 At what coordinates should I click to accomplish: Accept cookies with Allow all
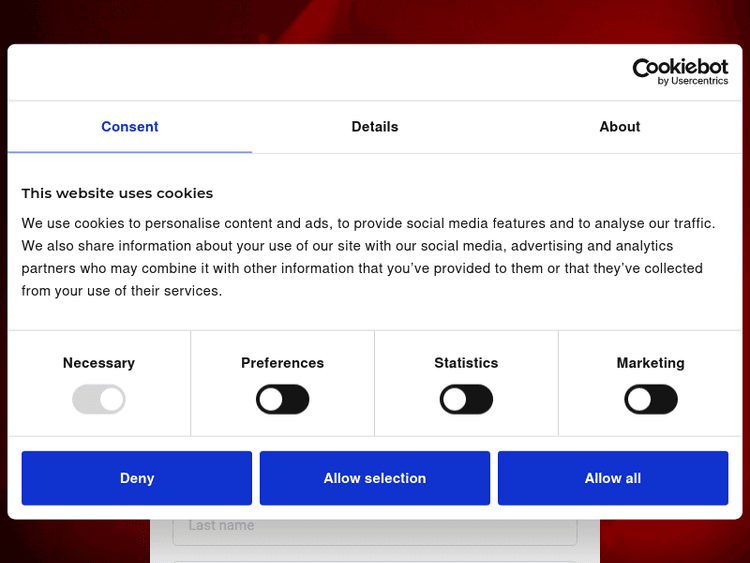(x=613, y=478)
